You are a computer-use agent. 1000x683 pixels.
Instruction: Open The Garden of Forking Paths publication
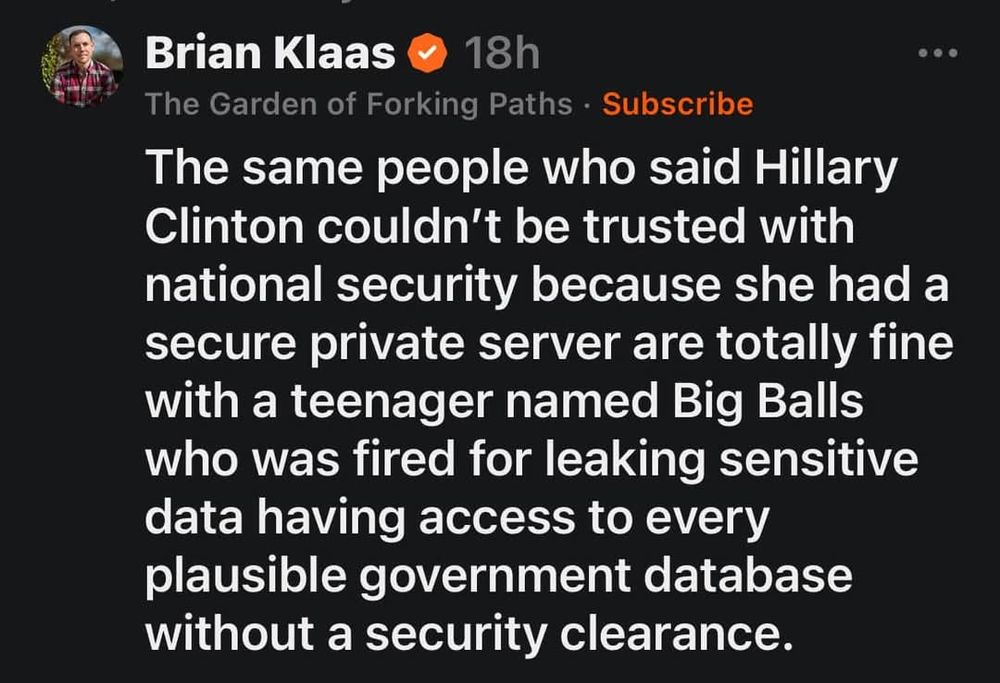(x=359, y=105)
